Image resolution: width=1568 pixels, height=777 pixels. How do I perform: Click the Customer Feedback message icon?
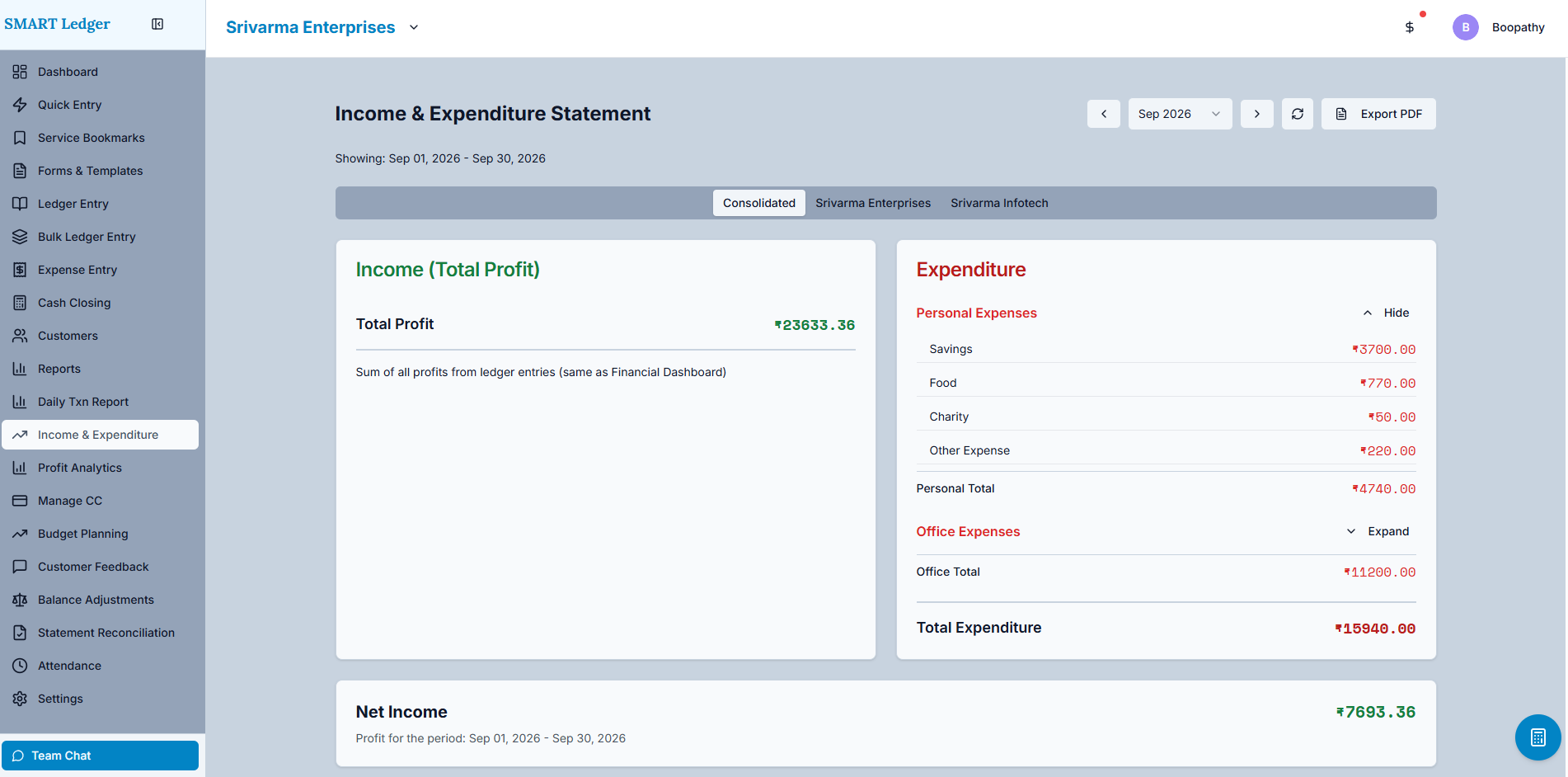20,567
